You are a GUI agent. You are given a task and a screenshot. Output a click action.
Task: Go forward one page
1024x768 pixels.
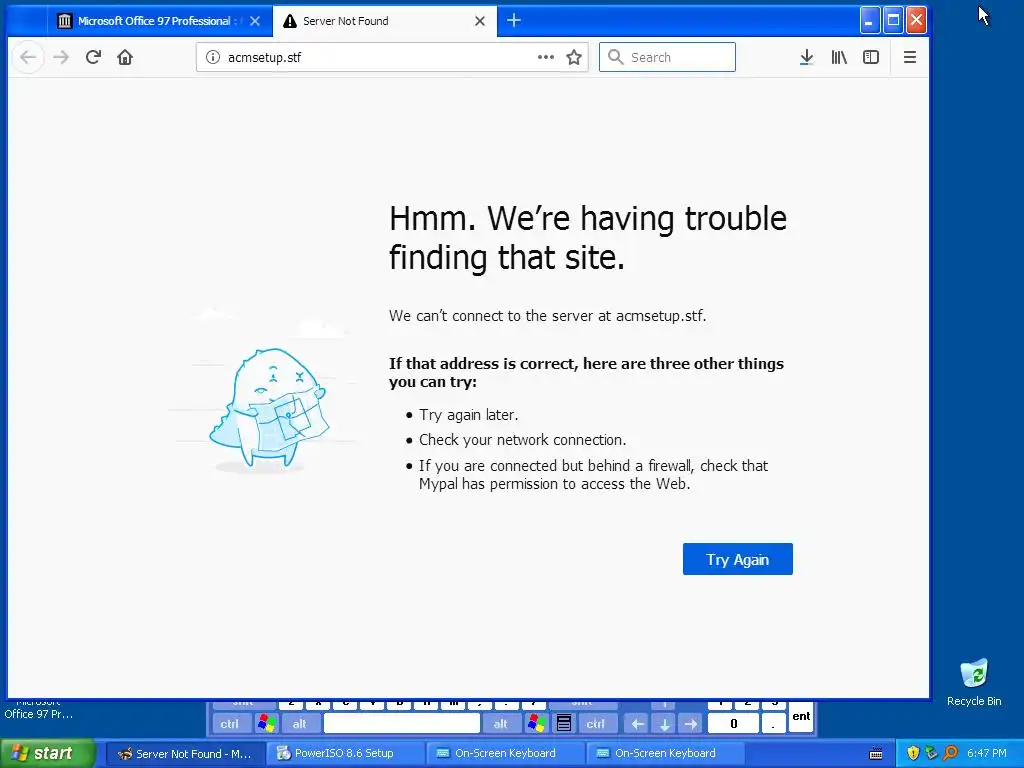coord(61,57)
